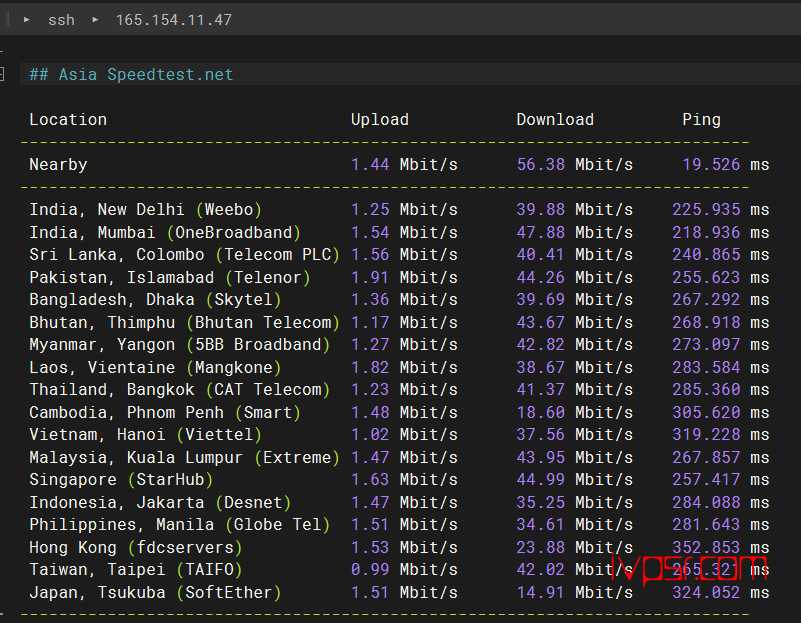Viewport: 801px width, 623px height.
Task: Click Vientaine ping 283.584 ms
Action: click(x=721, y=367)
